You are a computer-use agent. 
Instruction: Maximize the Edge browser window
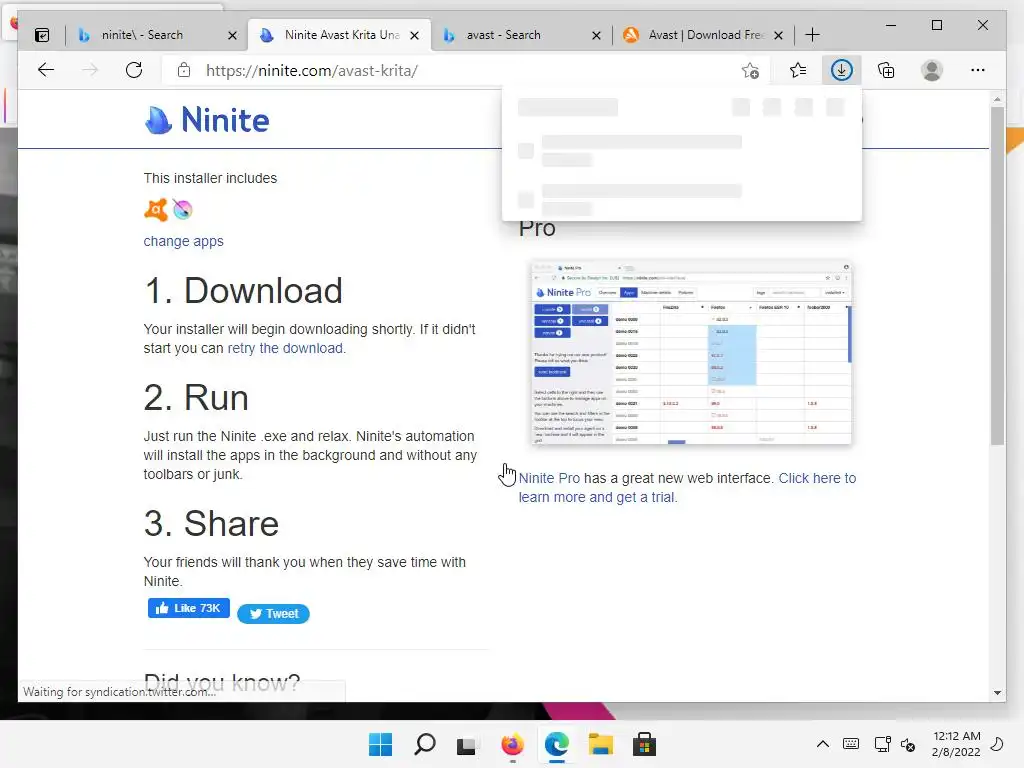[936, 25]
